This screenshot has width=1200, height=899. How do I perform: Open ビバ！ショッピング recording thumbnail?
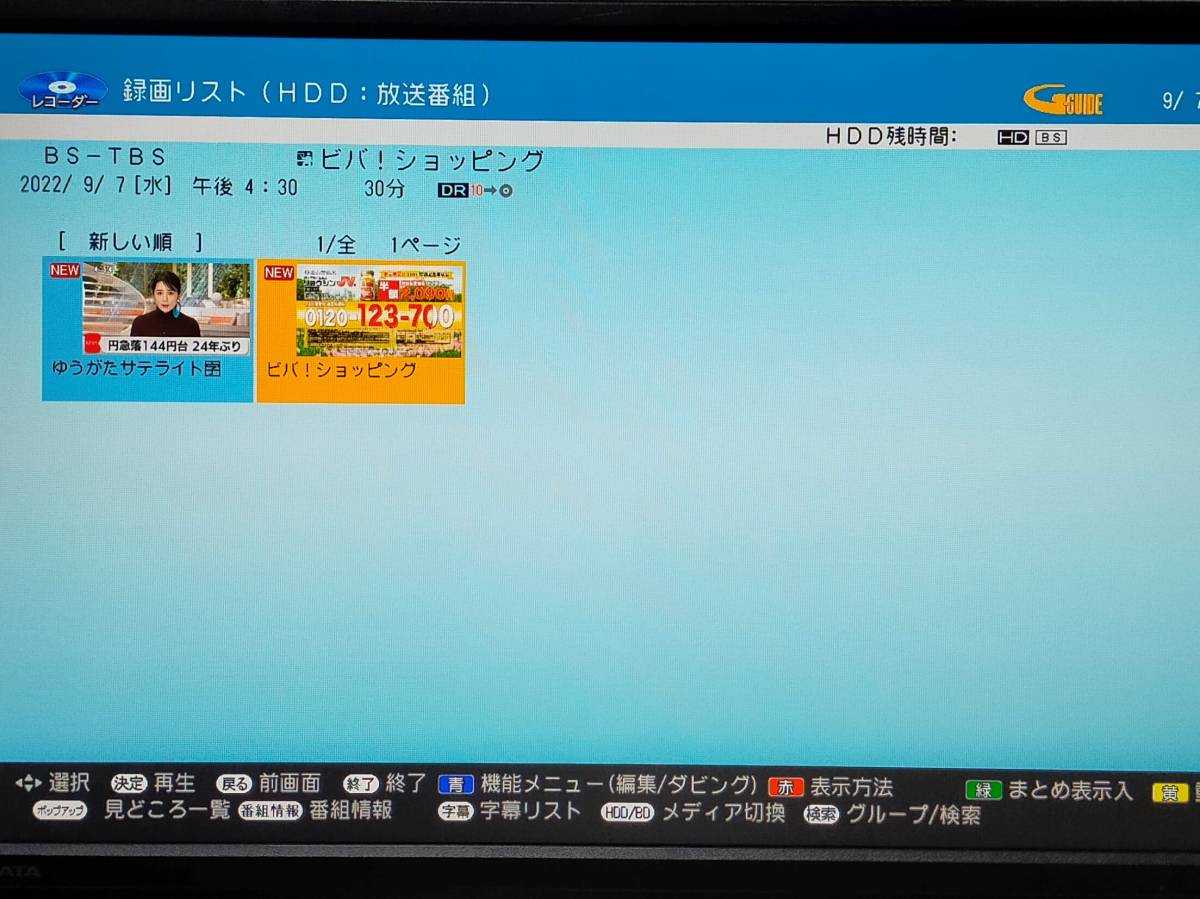click(361, 331)
